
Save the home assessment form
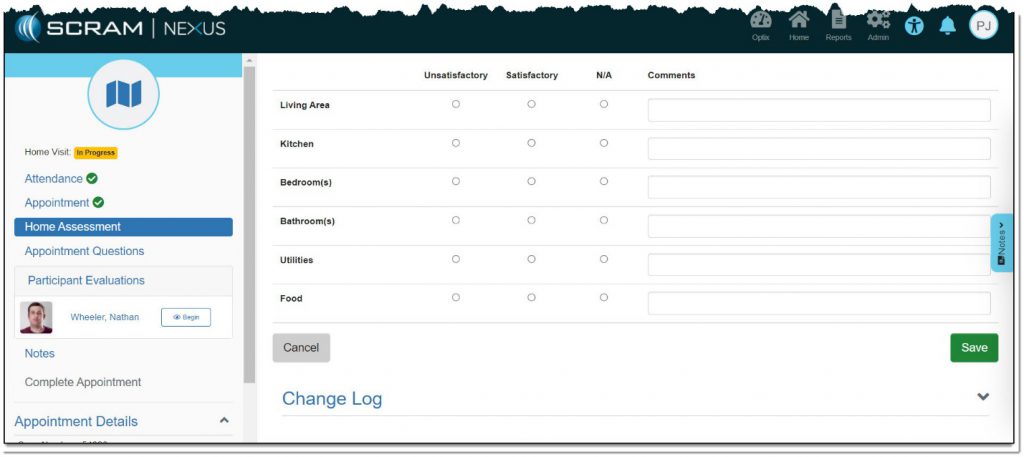point(973,348)
